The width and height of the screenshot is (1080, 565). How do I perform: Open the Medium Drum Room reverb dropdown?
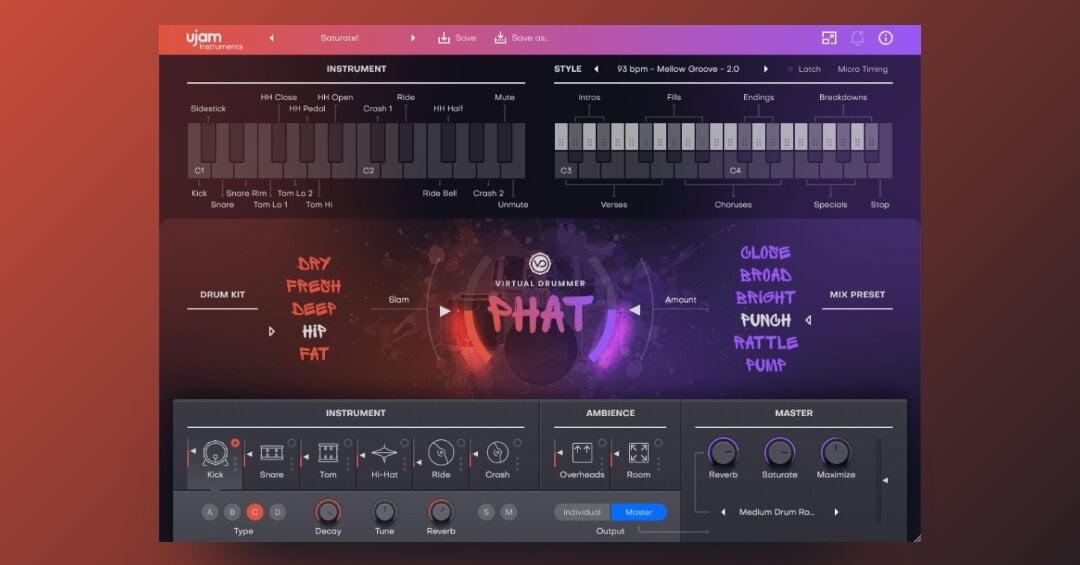pos(776,512)
